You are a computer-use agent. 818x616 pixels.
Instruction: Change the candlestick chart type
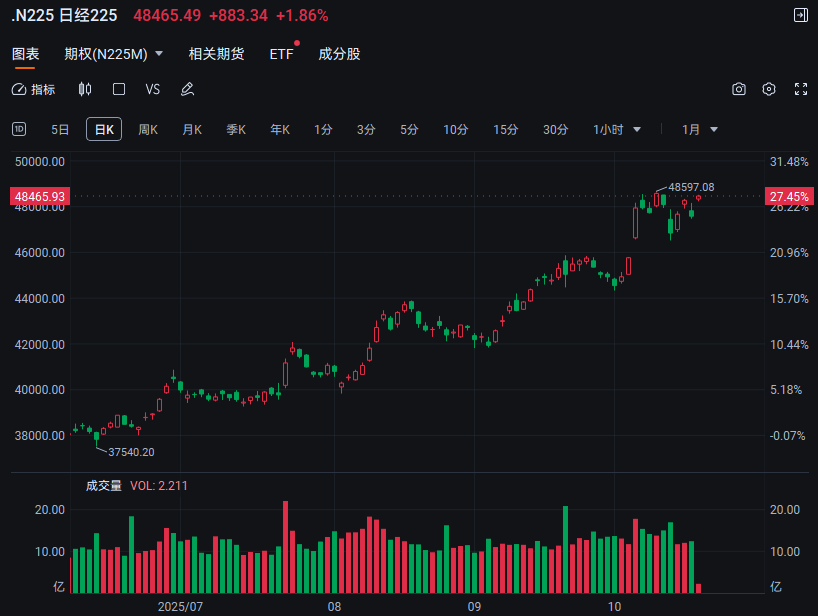click(x=85, y=89)
